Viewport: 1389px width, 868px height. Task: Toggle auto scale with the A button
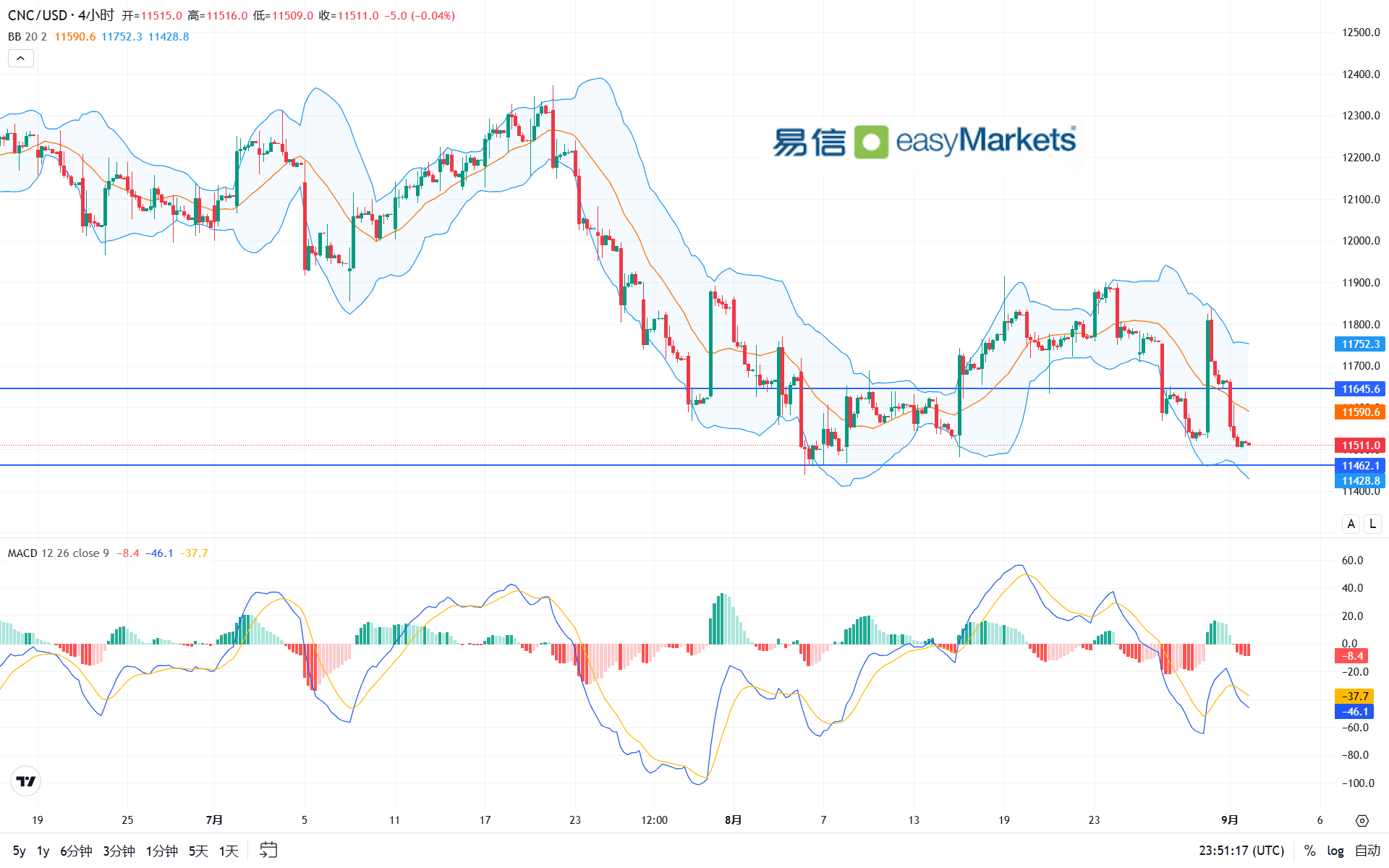point(1351,524)
